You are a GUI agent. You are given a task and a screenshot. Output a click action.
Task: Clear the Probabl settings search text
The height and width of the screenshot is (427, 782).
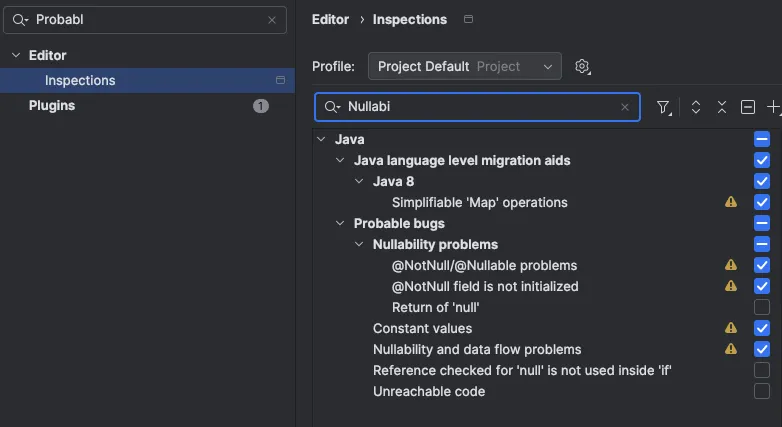[271, 20]
